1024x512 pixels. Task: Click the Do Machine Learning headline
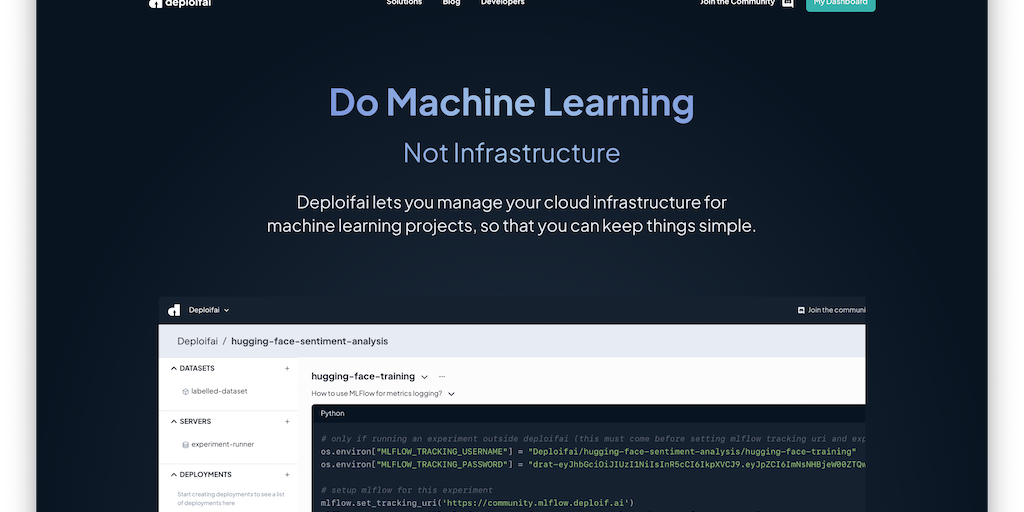point(511,103)
